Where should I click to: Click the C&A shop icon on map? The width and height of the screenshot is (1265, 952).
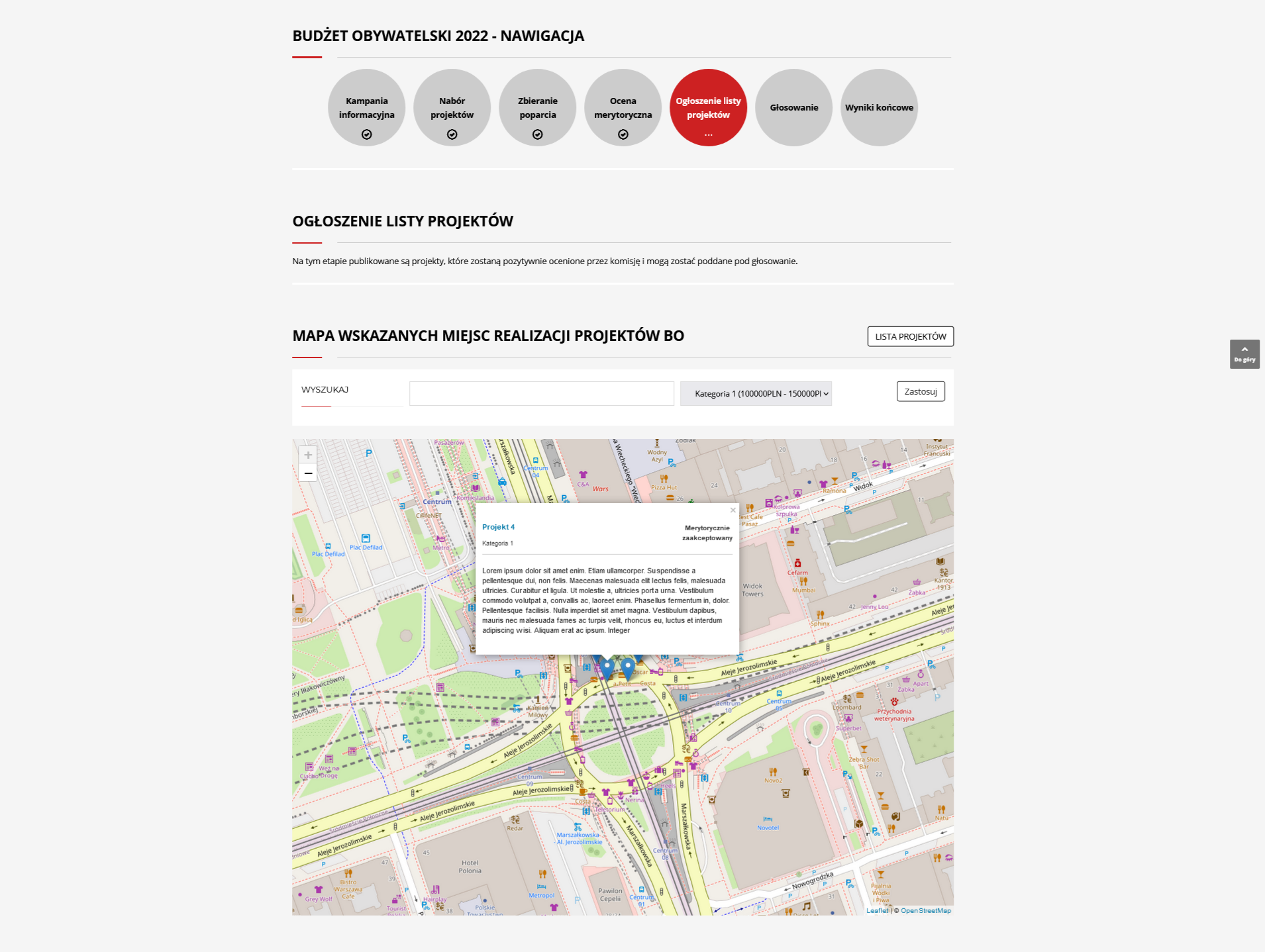583,475
